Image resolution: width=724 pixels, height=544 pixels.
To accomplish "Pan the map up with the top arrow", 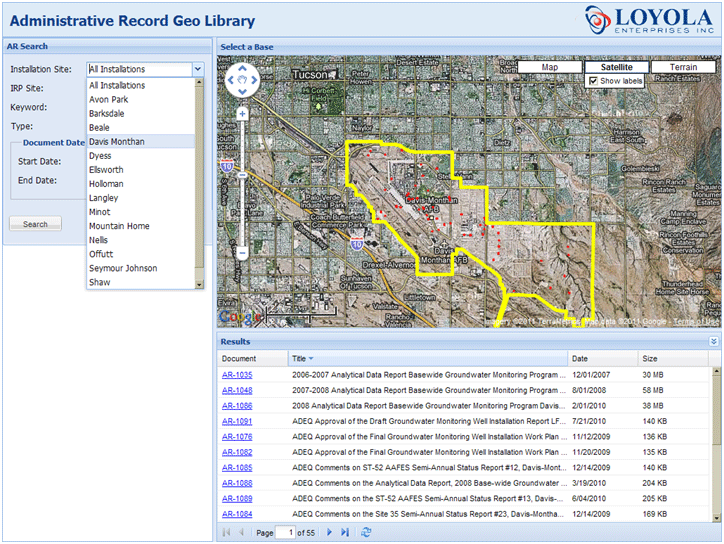I will [x=242, y=69].
